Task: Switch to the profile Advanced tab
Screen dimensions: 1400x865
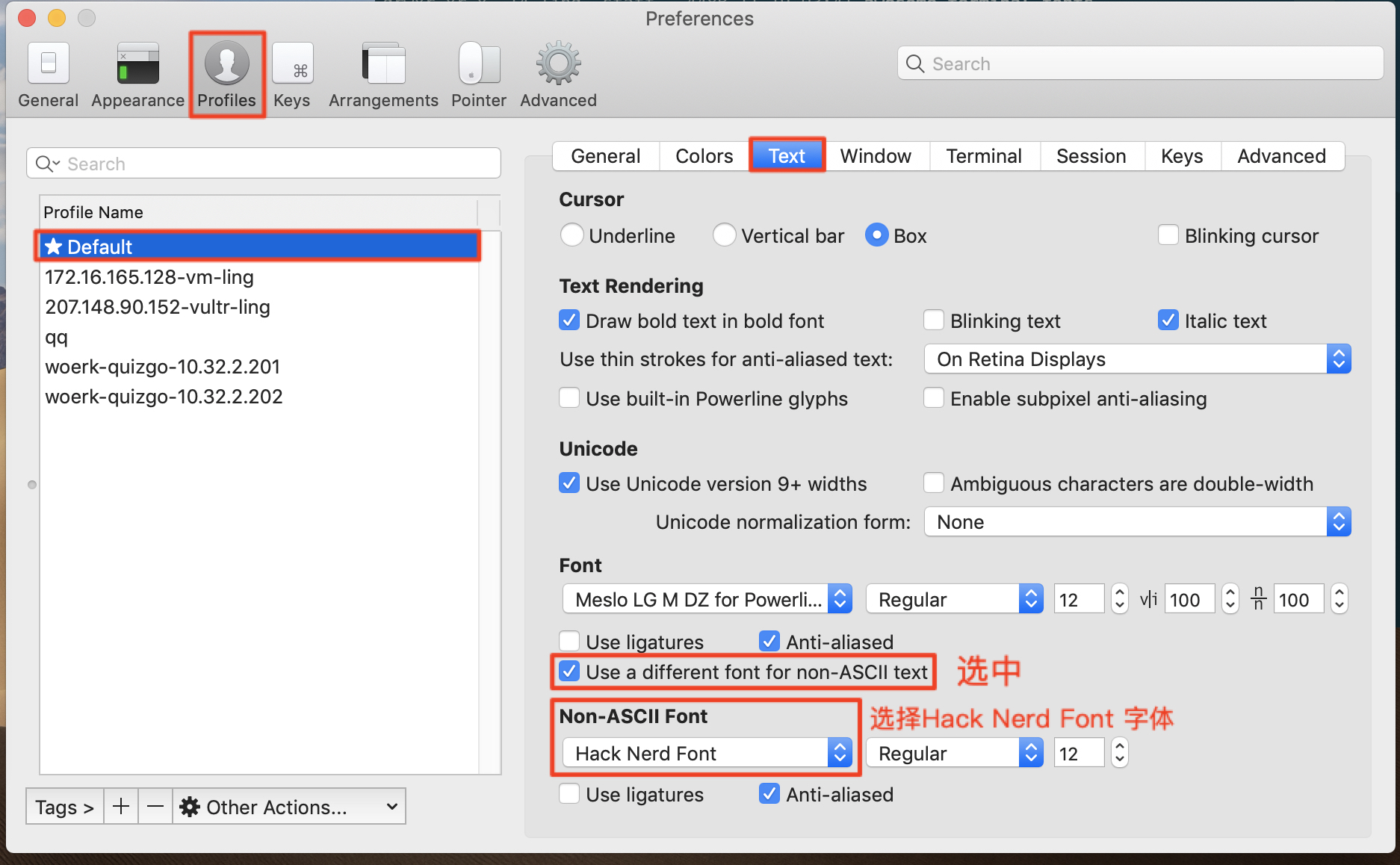Action: [1282, 156]
